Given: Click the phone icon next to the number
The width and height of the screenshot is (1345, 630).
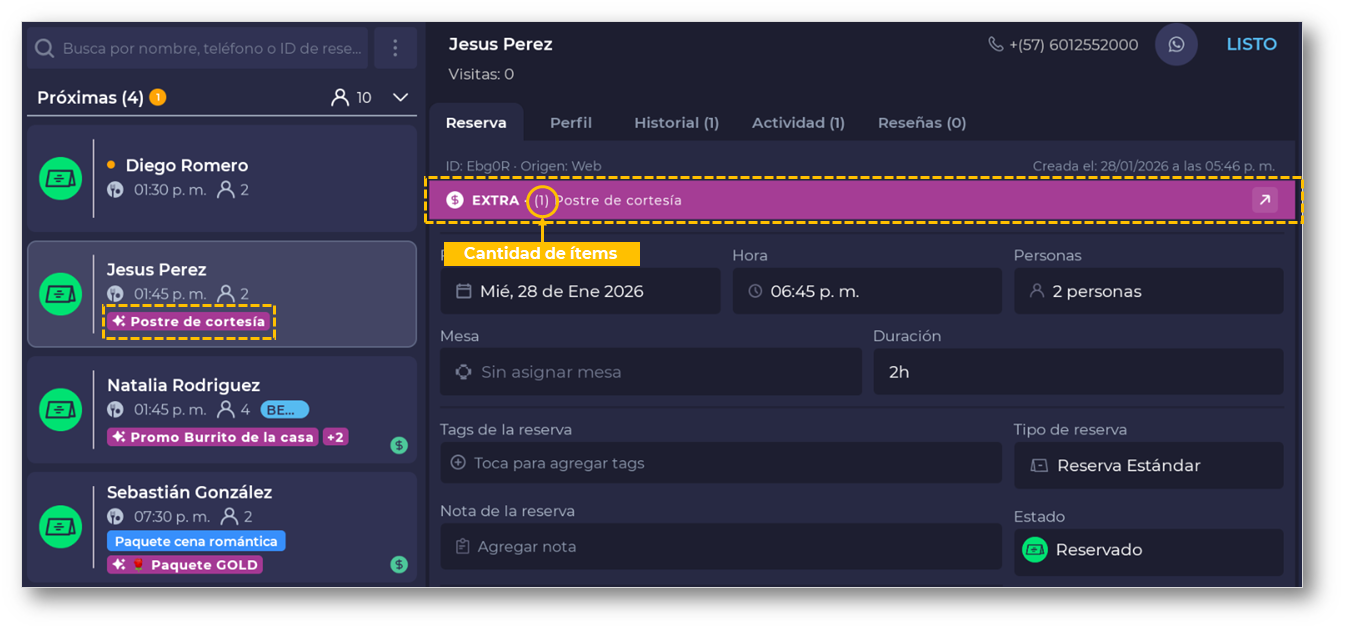Looking at the screenshot, I should pos(995,45).
